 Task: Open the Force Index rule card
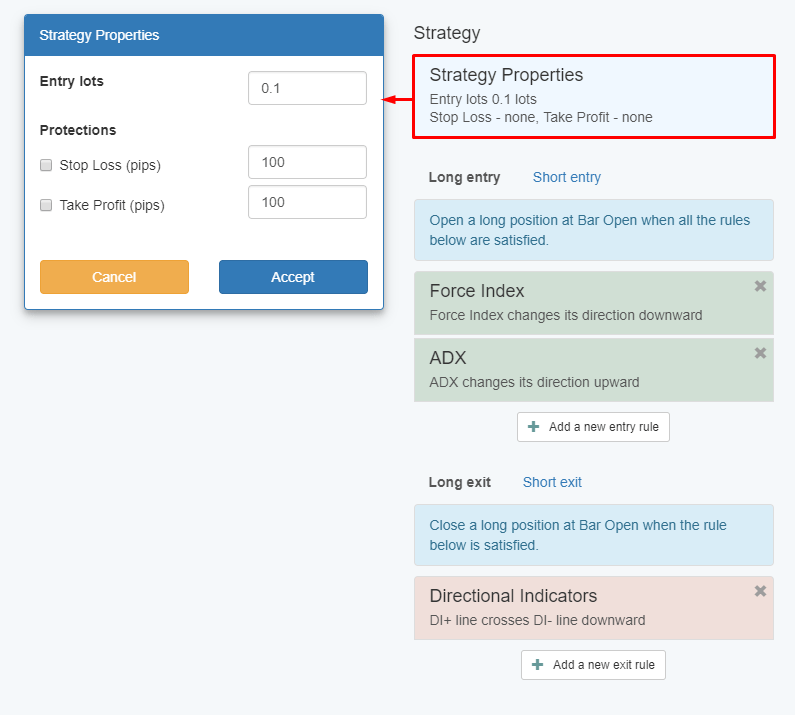point(580,302)
